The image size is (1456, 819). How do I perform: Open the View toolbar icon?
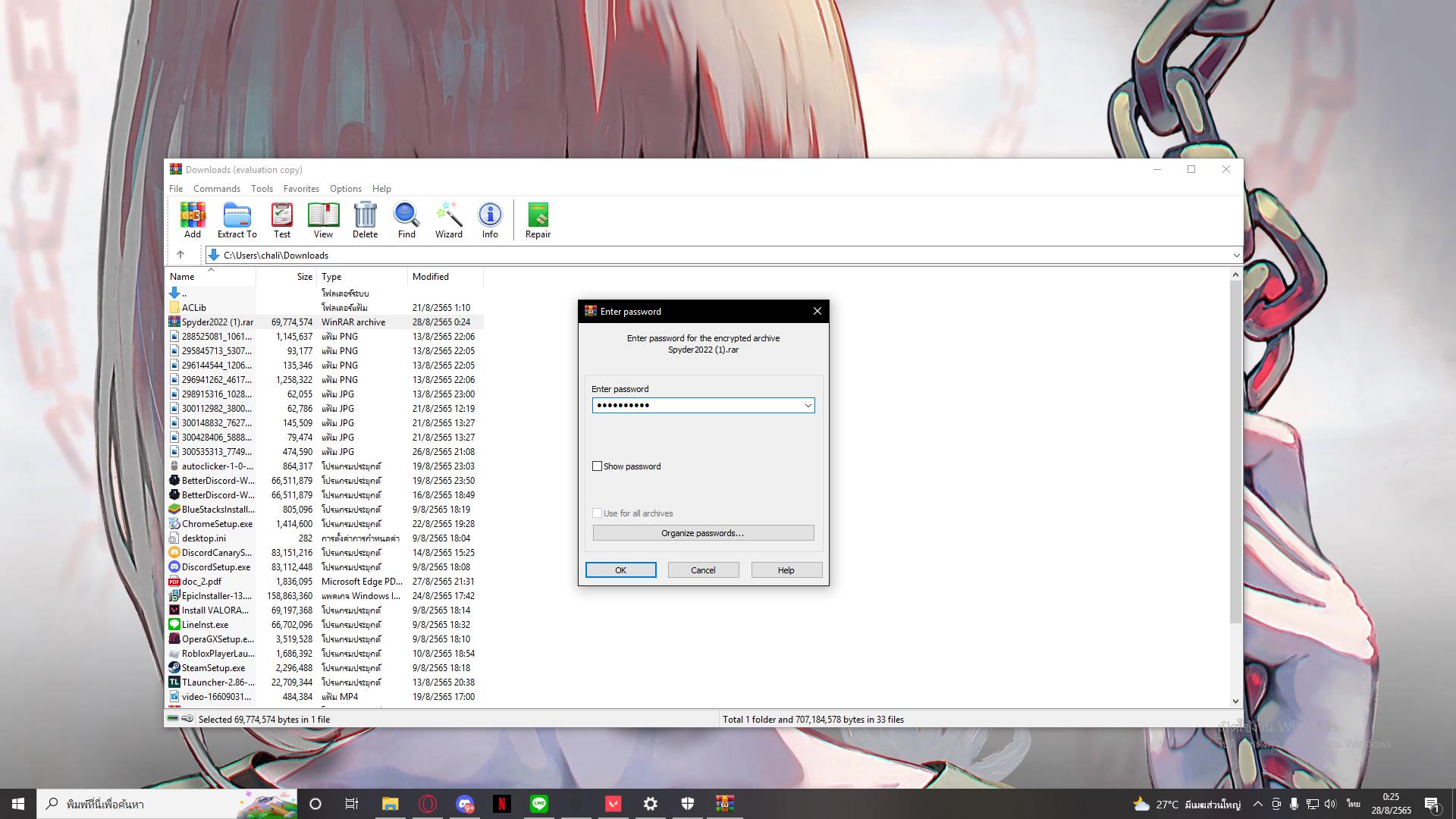pos(323,216)
